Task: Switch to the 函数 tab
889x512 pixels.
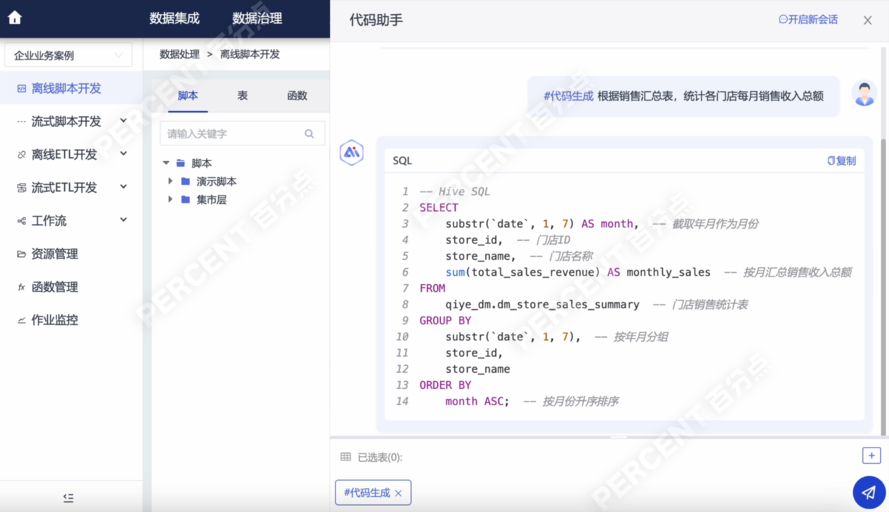Action: tap(297, 96)
